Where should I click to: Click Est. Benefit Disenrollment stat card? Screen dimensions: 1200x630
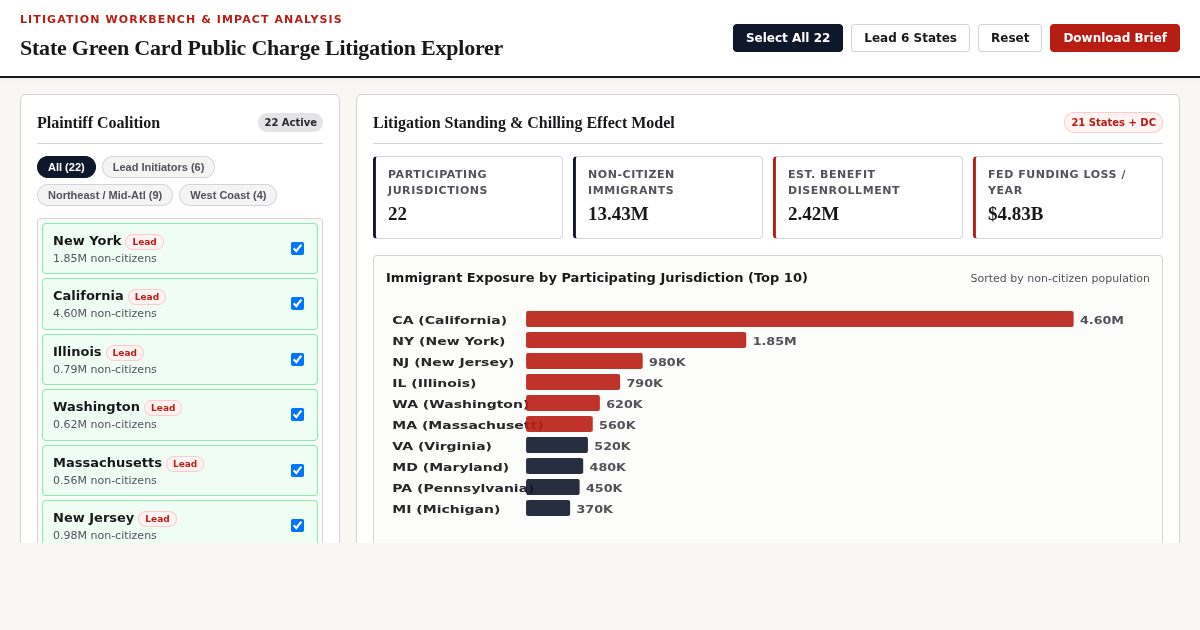(868, 197)
